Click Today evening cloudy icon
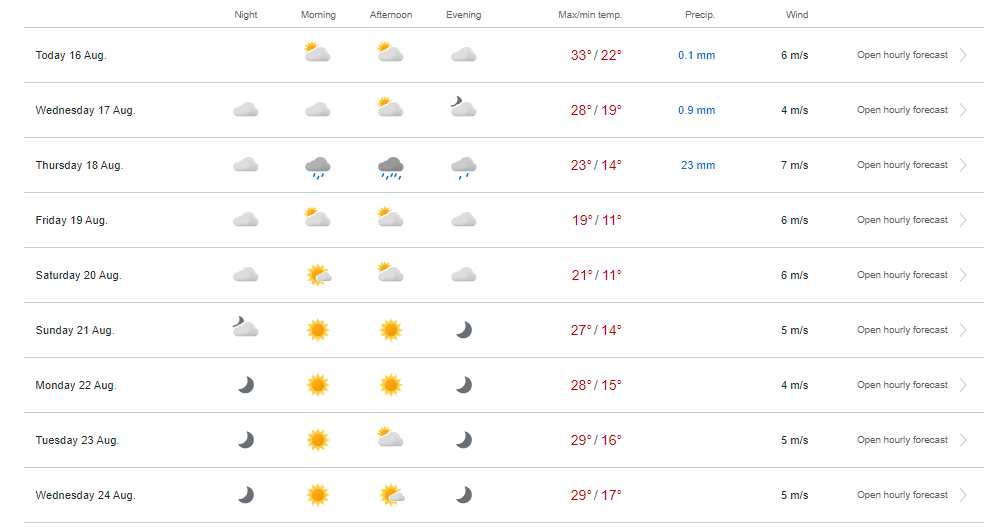This screenshot has height=531, width=1001. [x=463, y=55]
